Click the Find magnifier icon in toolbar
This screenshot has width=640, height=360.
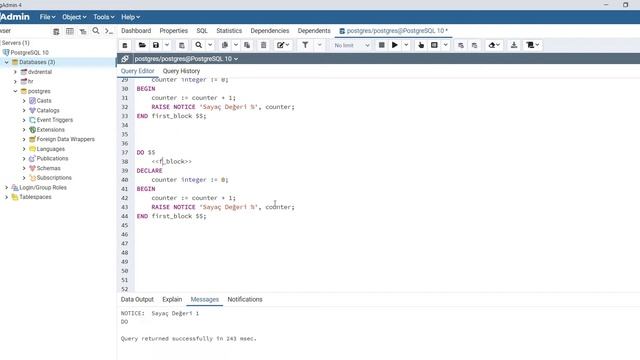(199, 45)
